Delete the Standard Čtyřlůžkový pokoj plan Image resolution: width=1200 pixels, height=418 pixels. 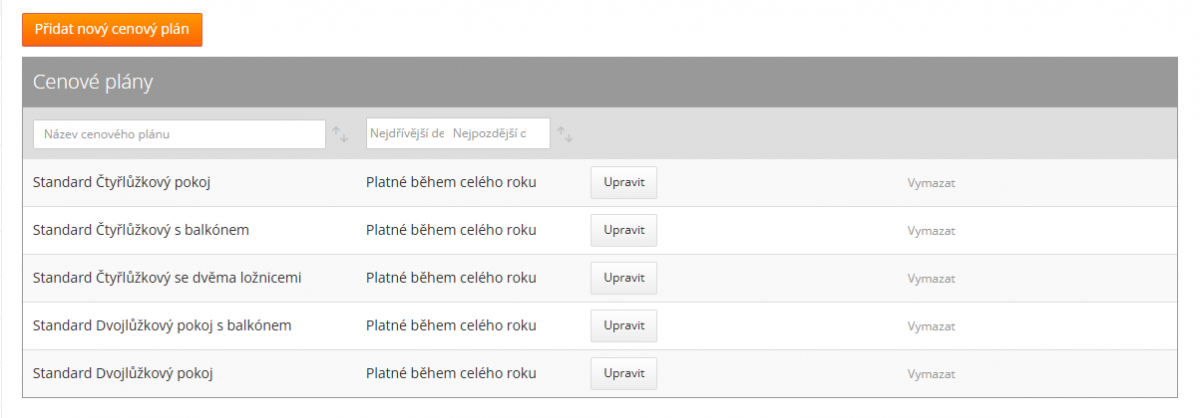(x=931, y=183)
